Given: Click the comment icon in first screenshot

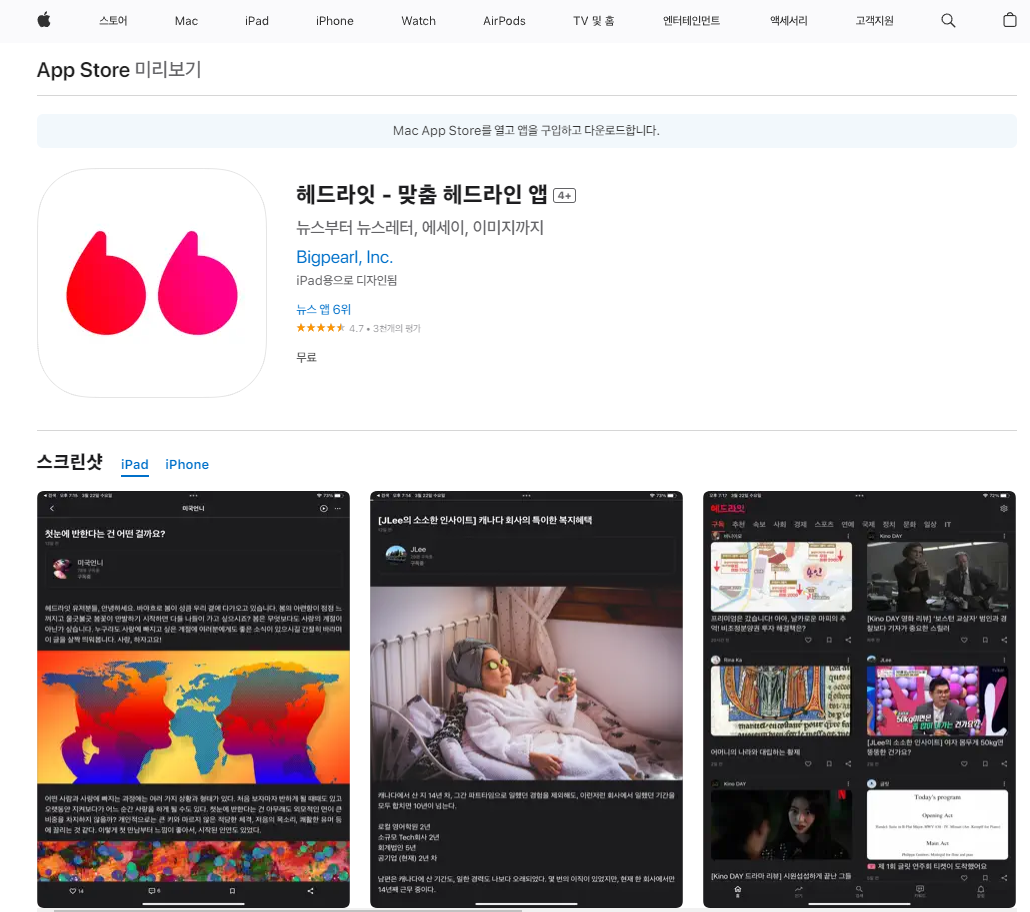Looking at the screenshot, I should (152, 891).
